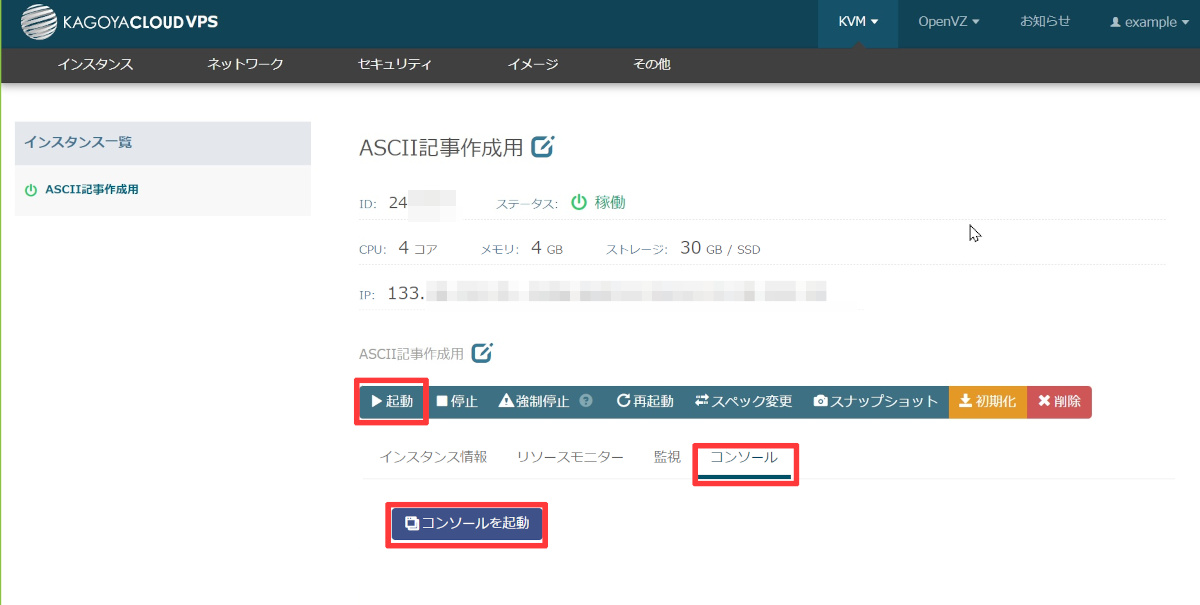Click the green power icon in sidebar

point(31,190)
